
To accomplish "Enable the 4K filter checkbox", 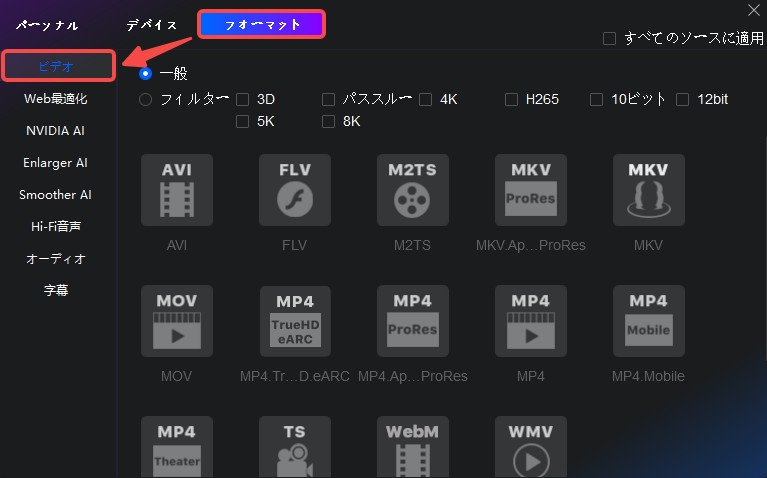I will 426,100.
